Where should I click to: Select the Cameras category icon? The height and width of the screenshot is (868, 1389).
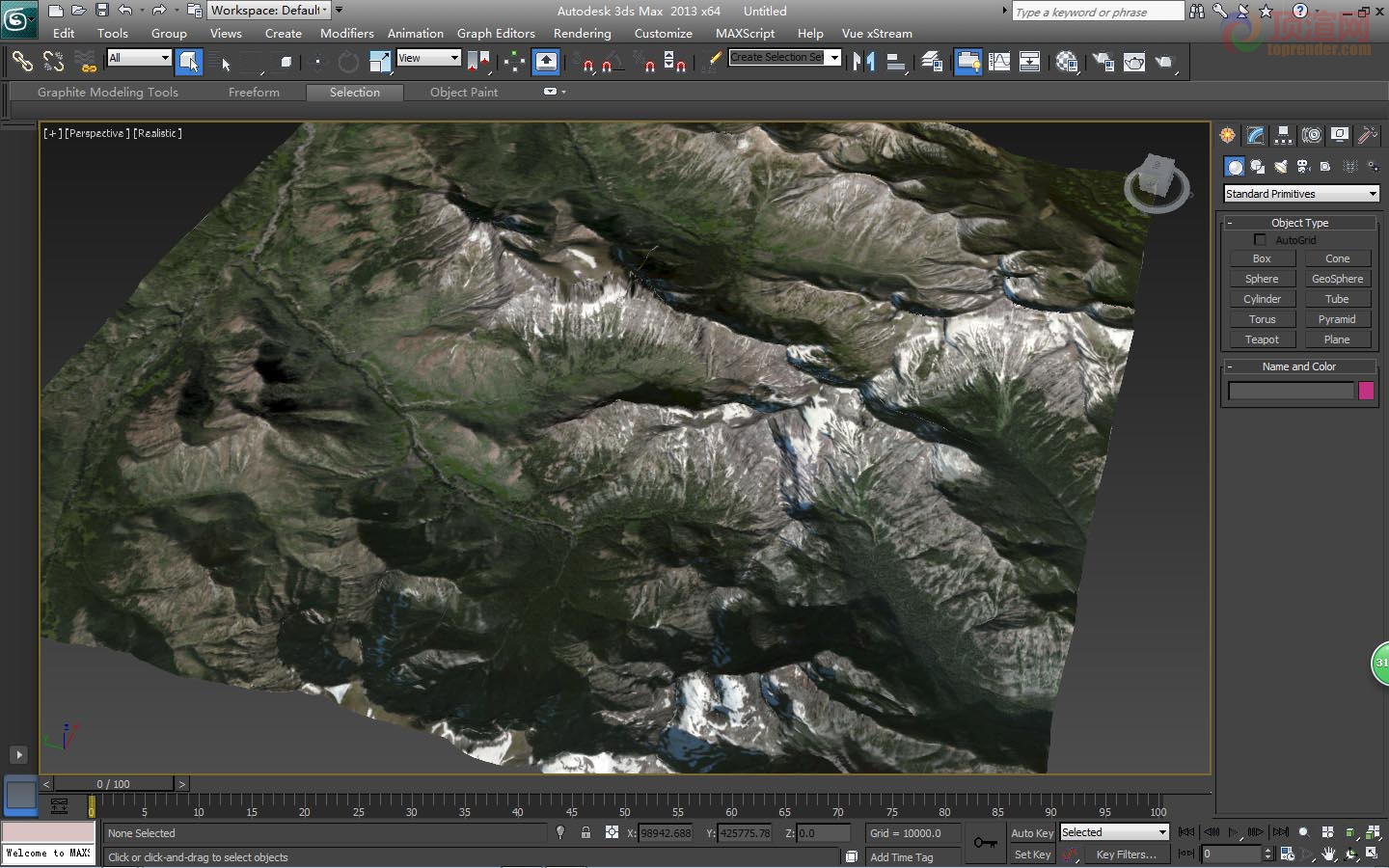[1303, 167]
